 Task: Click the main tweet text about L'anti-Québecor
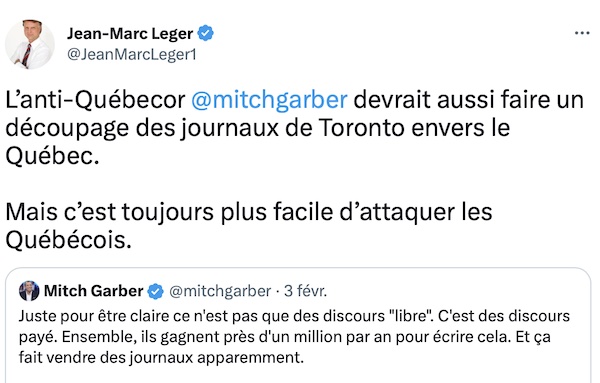tap(295, 128)
